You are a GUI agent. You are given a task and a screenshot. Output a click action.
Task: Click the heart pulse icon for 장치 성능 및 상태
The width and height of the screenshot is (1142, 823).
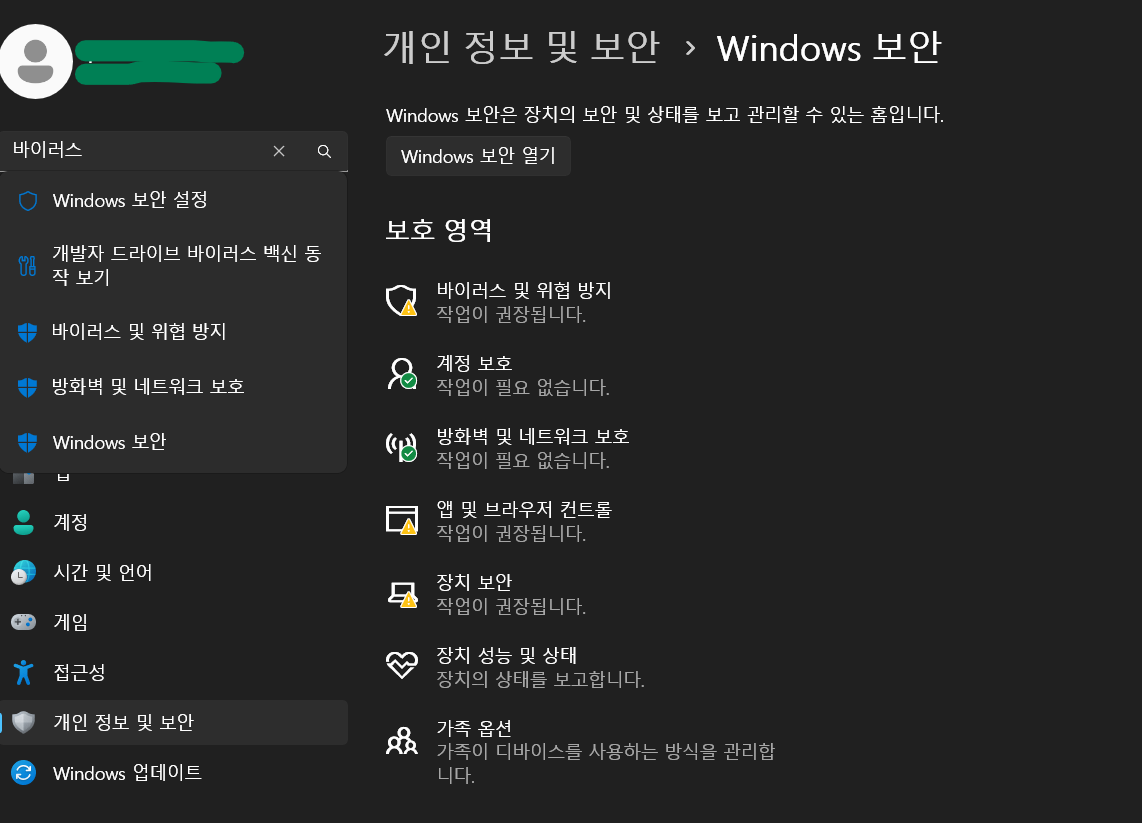coord(401,665)
